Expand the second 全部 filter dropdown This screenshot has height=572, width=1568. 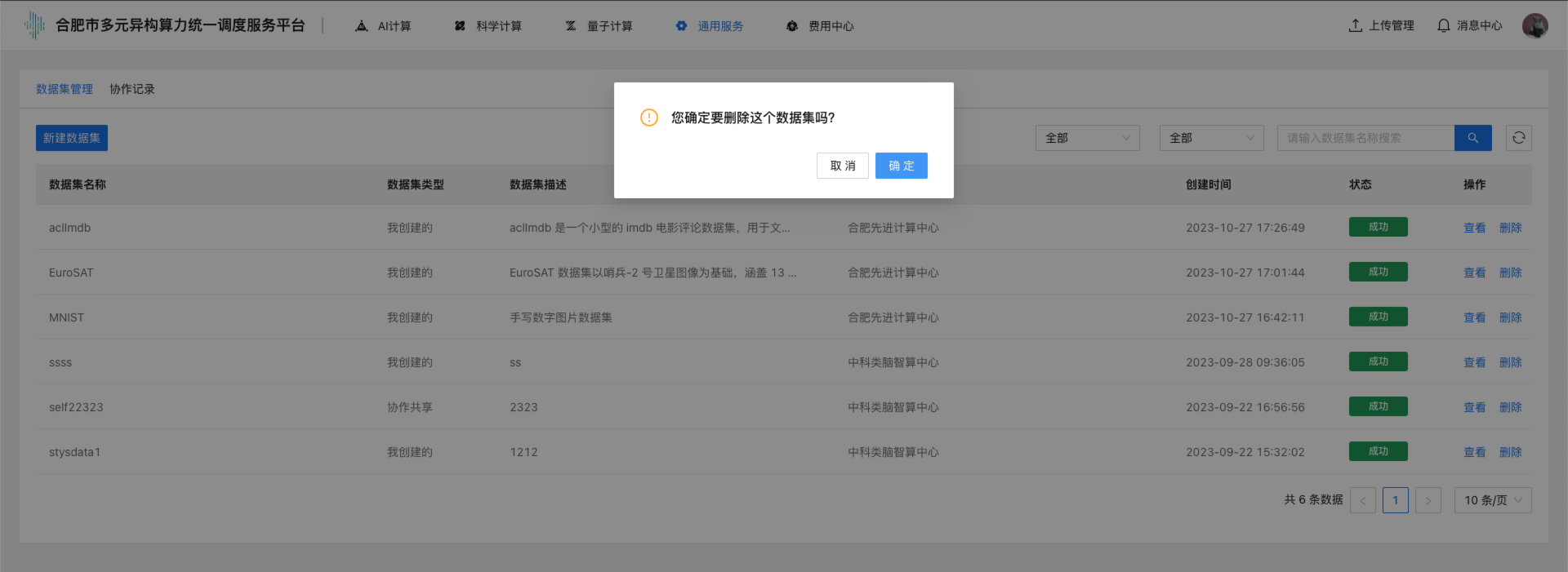[1211, 138]
